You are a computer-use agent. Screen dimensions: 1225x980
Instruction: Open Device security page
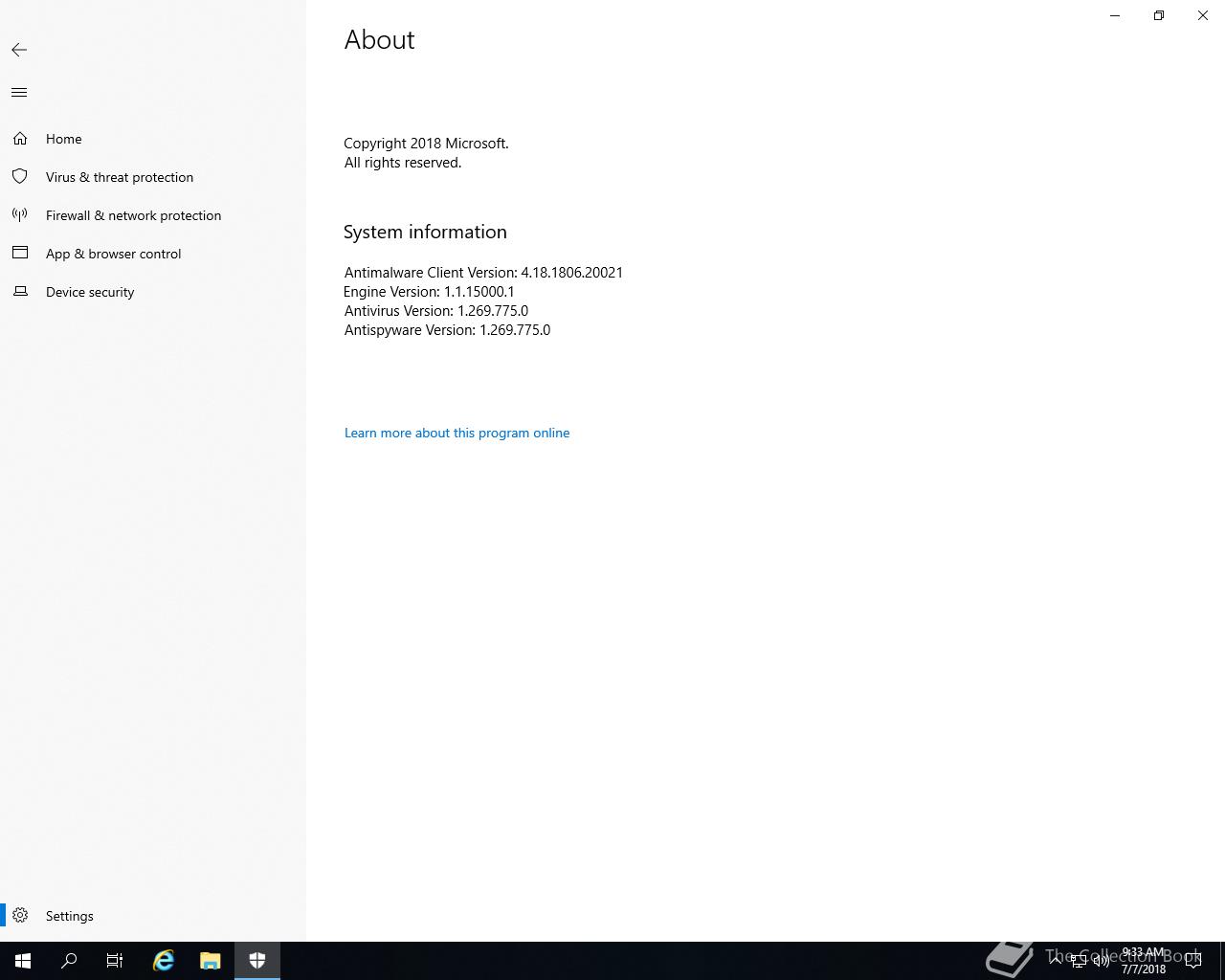[x=153, y=292]
